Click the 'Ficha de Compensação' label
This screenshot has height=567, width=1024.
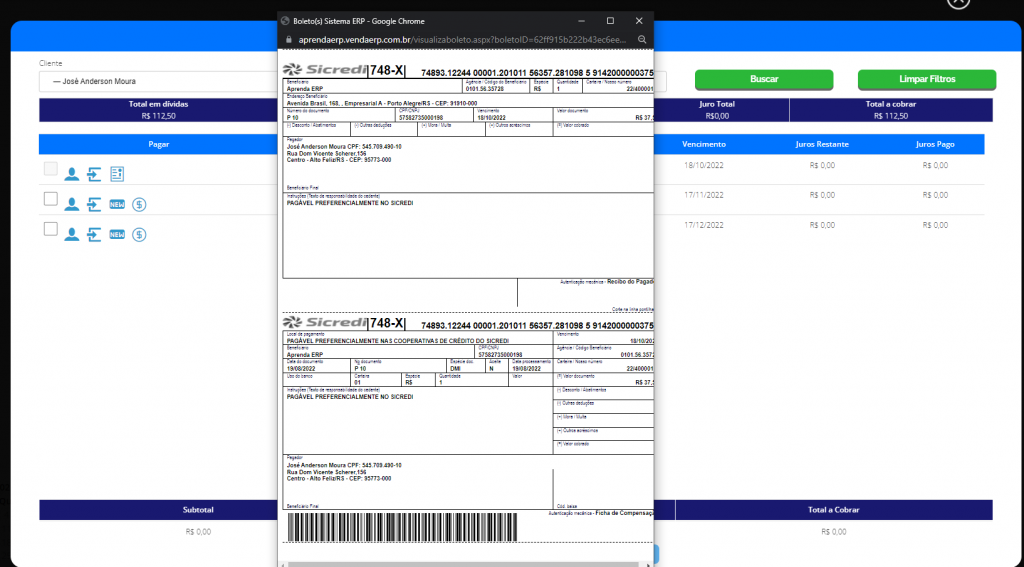pos(624,513)
